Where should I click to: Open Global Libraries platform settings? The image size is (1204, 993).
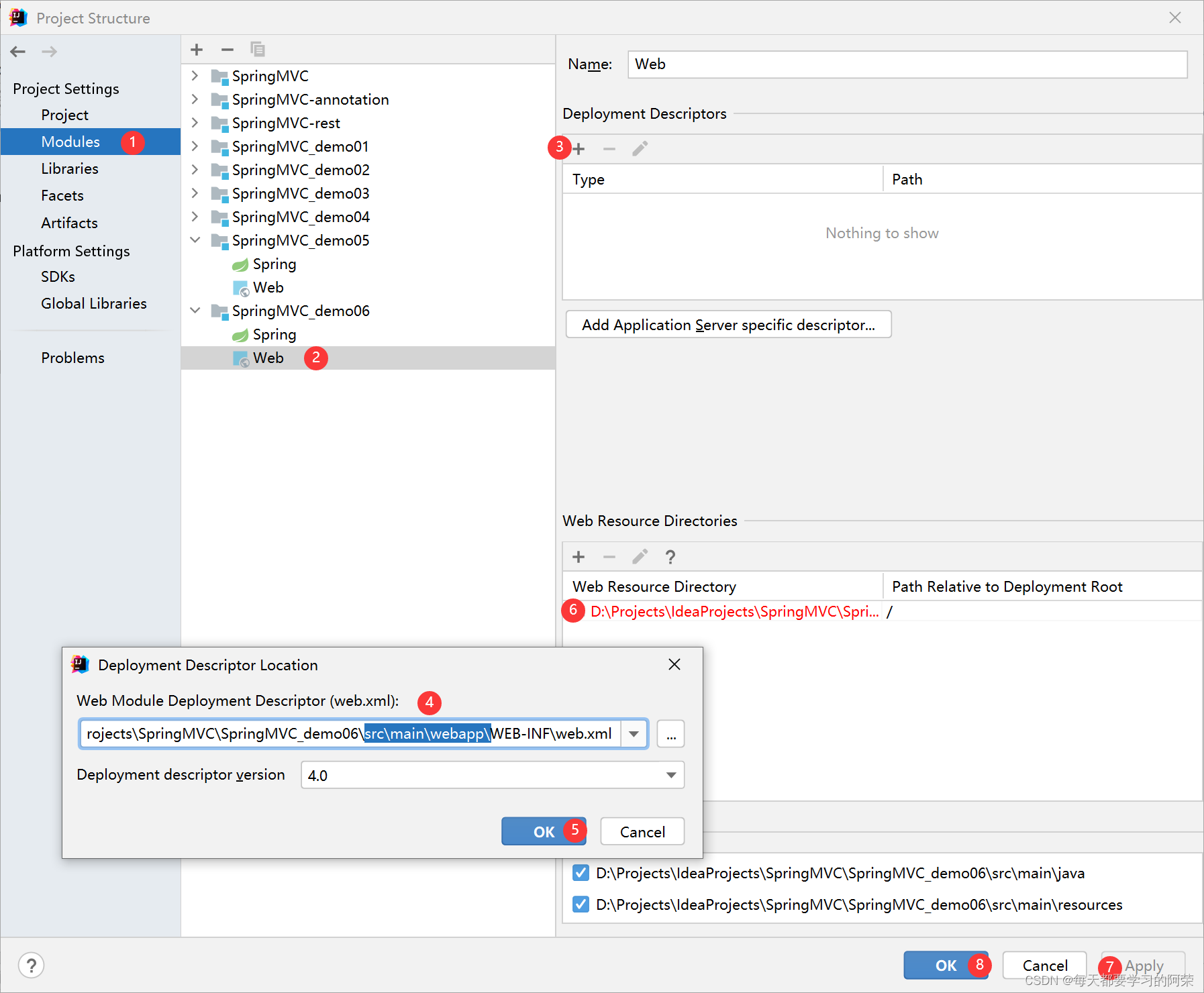click(94, 303)
